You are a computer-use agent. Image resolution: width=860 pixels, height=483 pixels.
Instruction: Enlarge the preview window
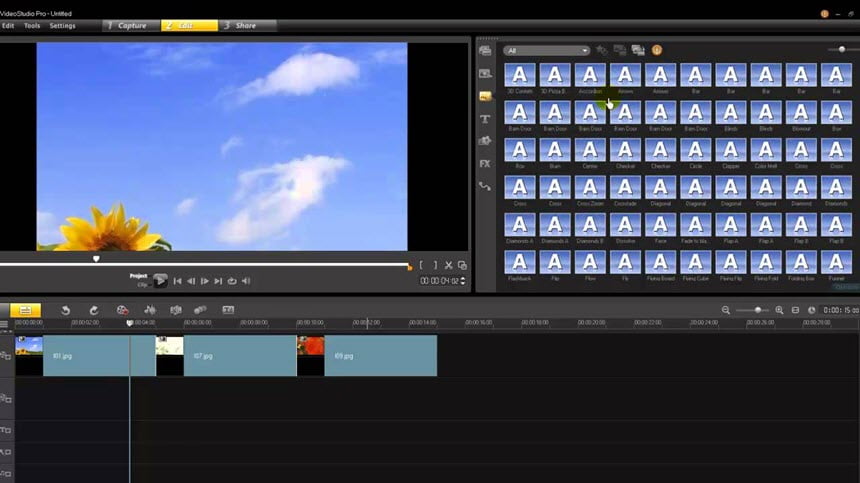point(462,265)
